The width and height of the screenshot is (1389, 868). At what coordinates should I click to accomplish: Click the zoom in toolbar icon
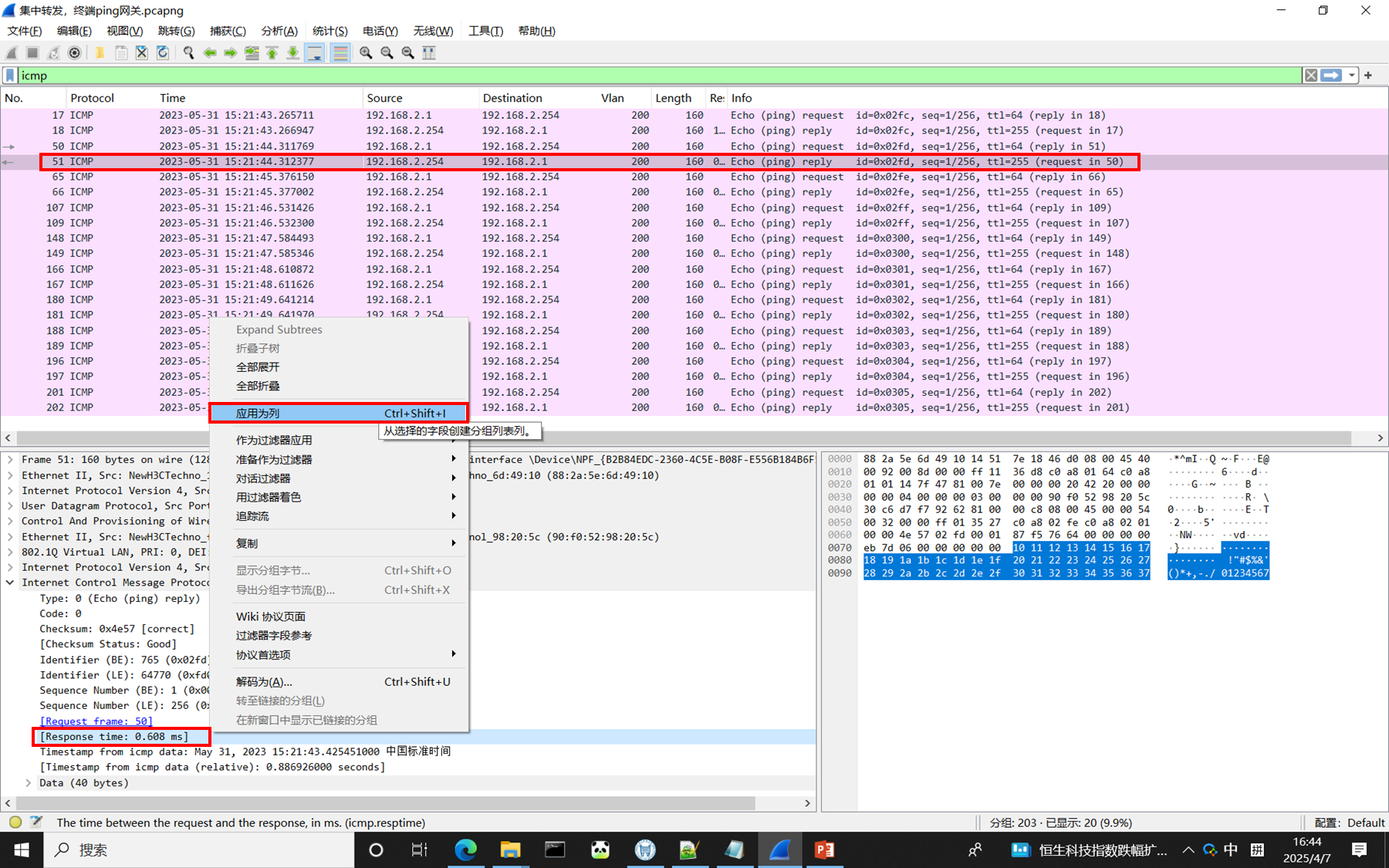click(x=366, y=52)
